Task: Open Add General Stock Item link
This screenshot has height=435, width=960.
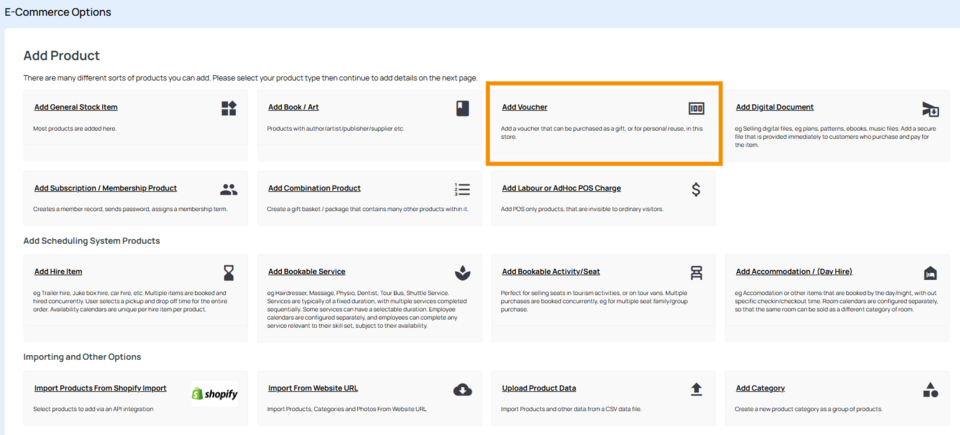Action: [76, 107]
